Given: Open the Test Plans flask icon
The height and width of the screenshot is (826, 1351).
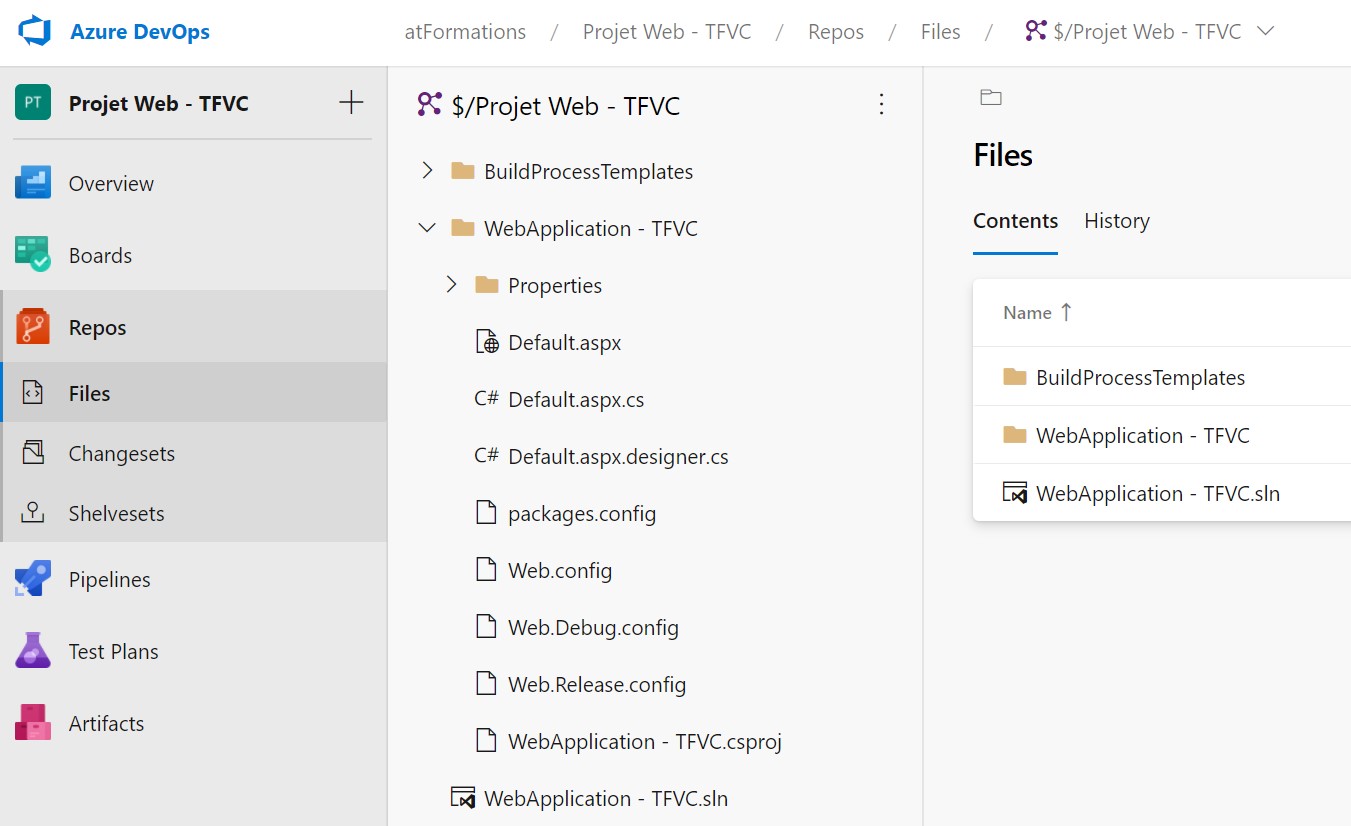Looking at the screenshot, I should click(33, 651).
